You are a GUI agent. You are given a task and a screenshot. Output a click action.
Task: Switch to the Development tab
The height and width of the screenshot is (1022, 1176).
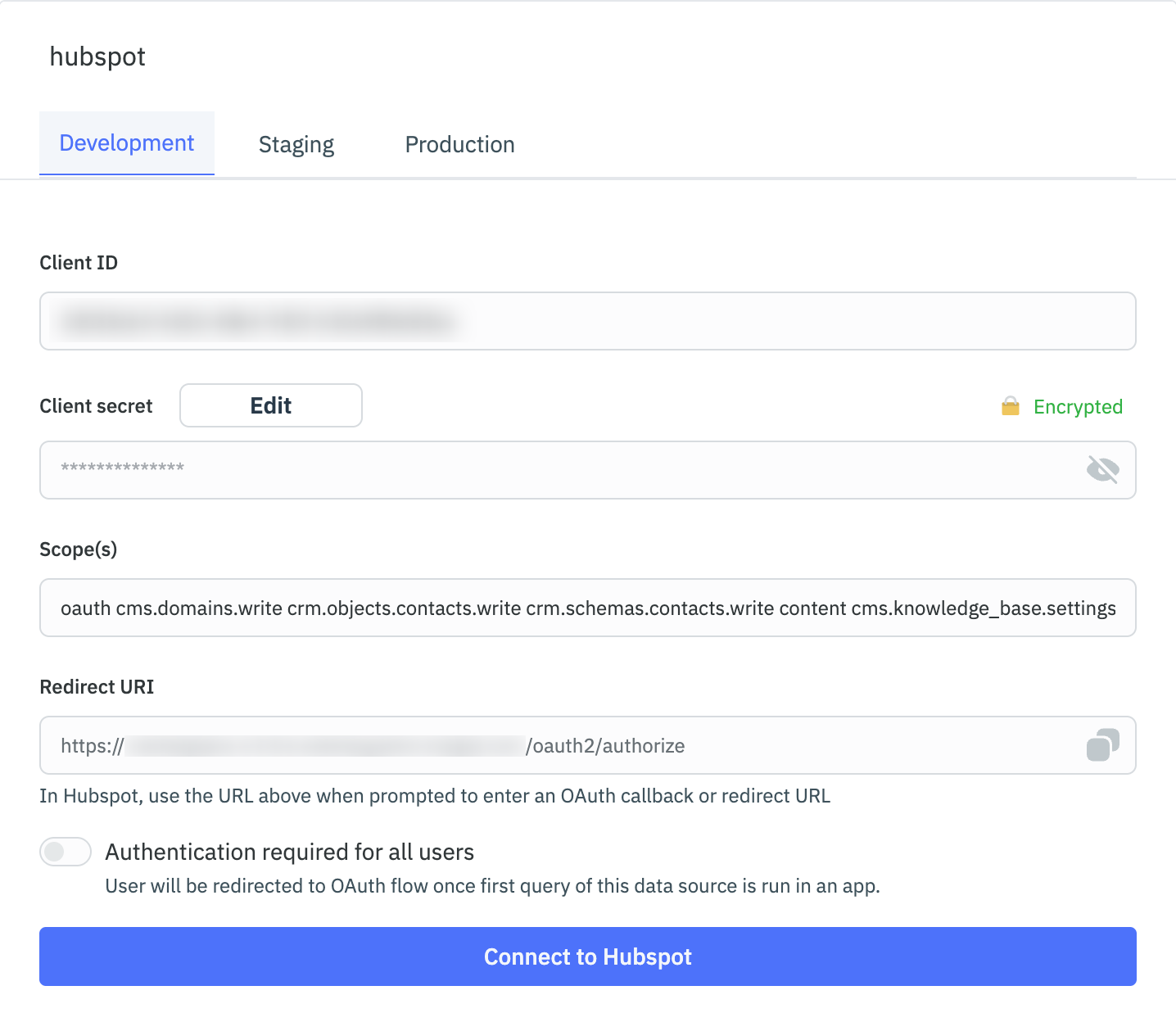[x=127, y=143]
